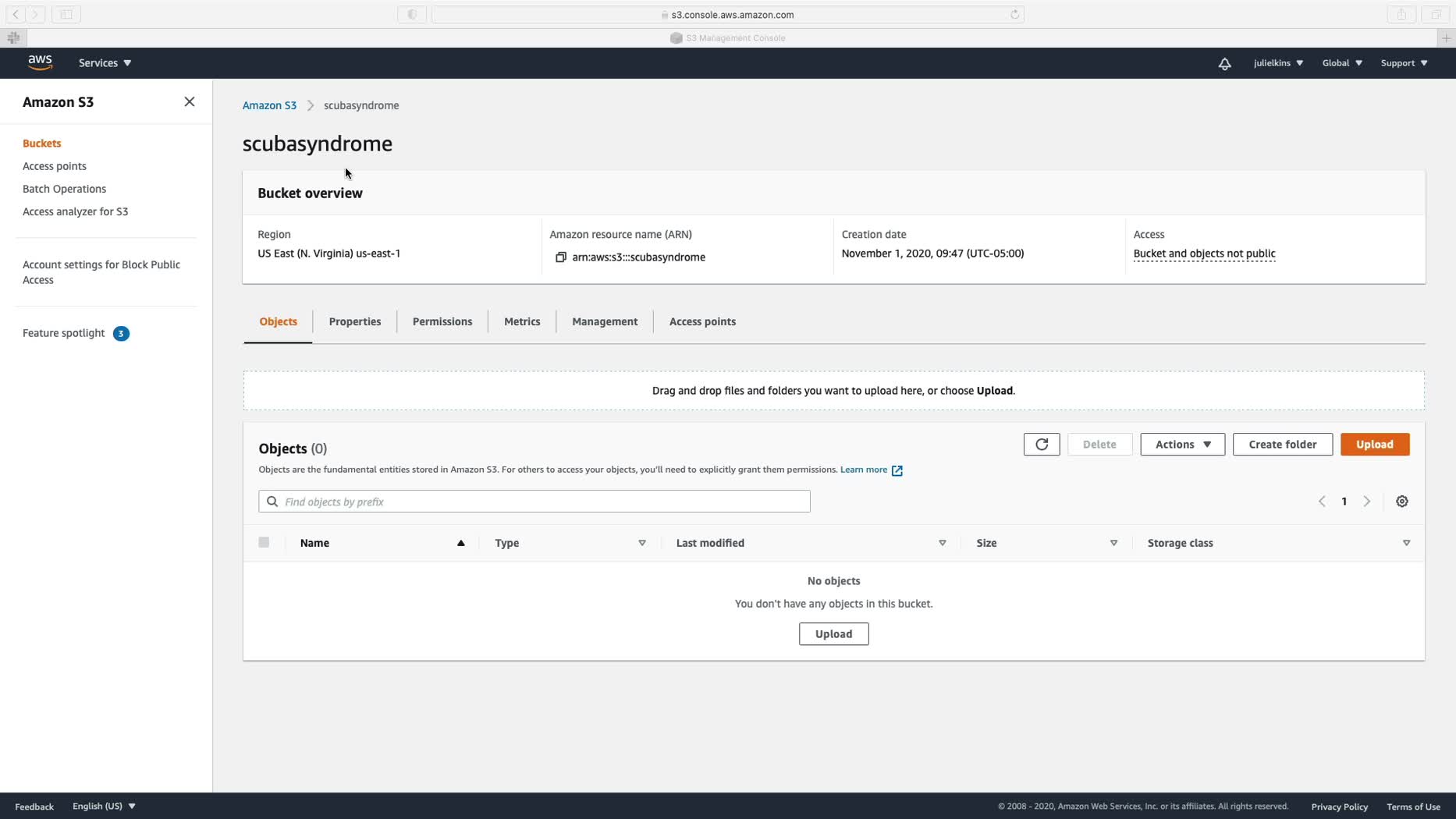Select the S3 Management Console tab
The height and width of the screenshot is (819, 1456).
[728, 37]
